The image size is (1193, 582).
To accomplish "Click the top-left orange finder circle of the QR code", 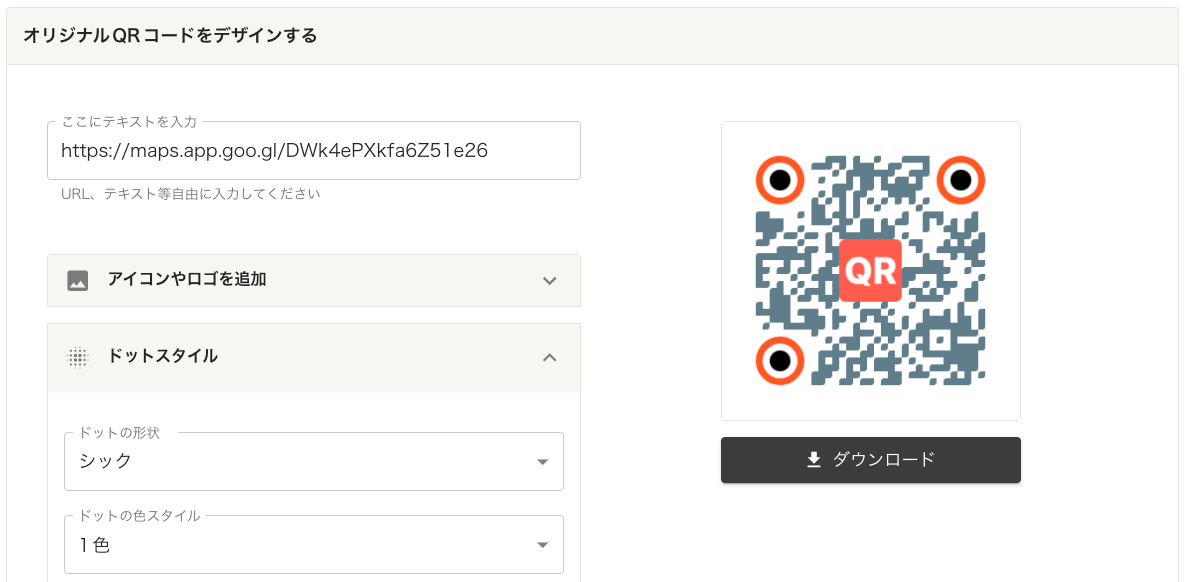I will coord(780,180).
